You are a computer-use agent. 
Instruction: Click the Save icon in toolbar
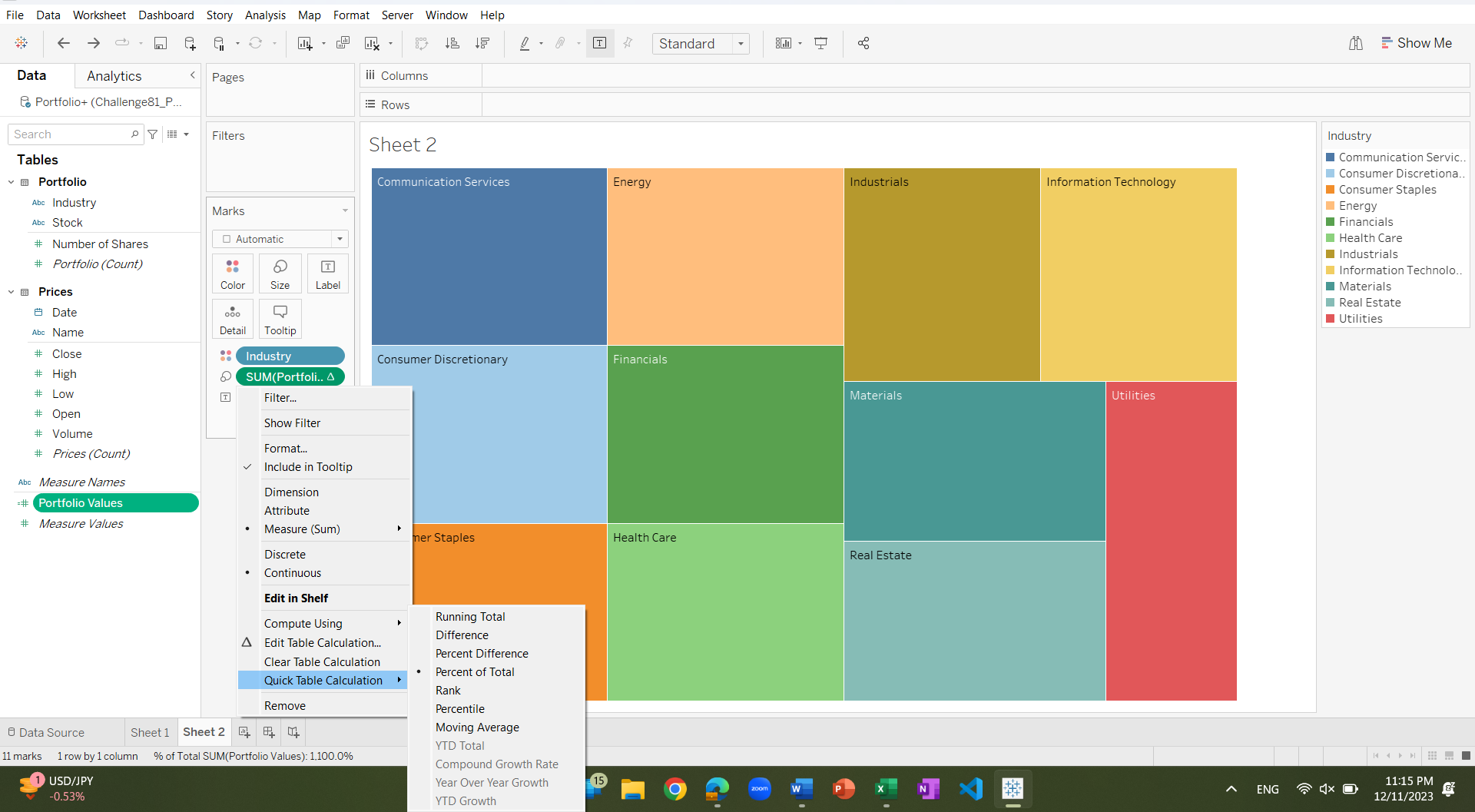coord(161,44)
